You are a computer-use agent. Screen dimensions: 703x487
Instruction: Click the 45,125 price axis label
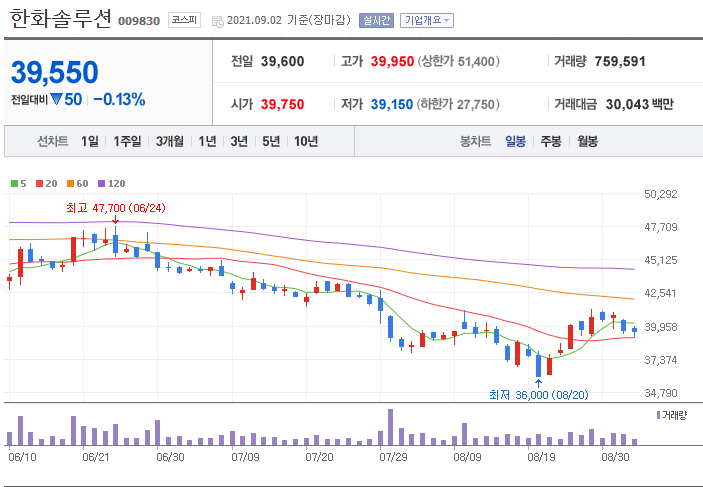click(x=661, y=260)
